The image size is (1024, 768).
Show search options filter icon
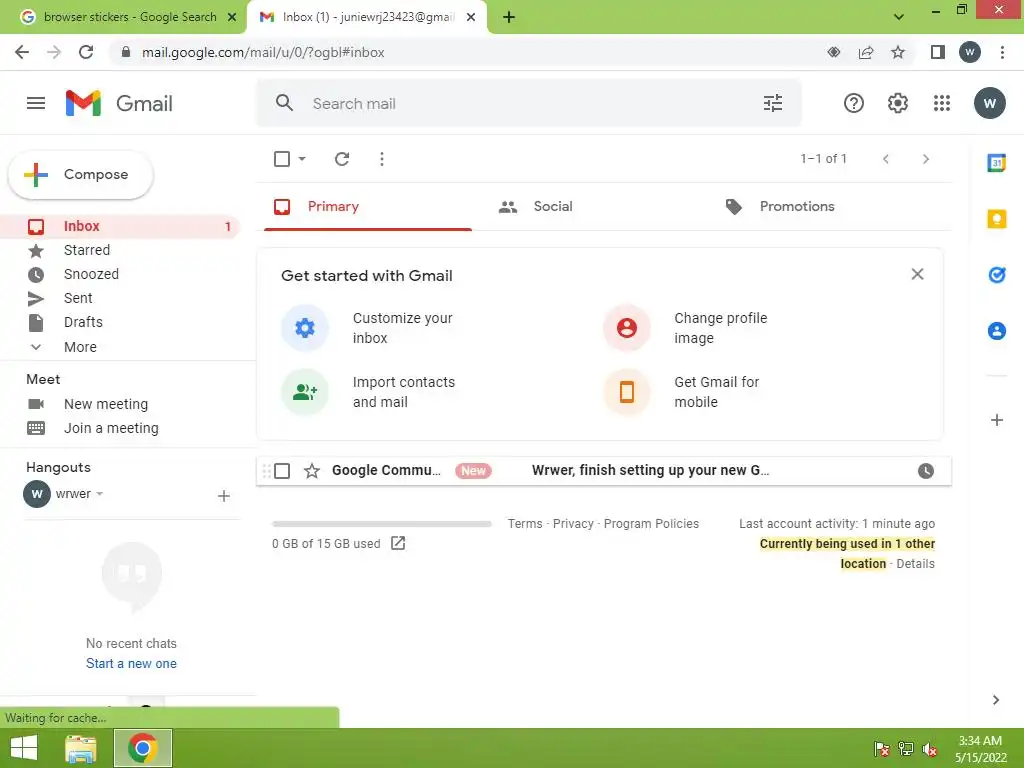click(x=773, y=103)
